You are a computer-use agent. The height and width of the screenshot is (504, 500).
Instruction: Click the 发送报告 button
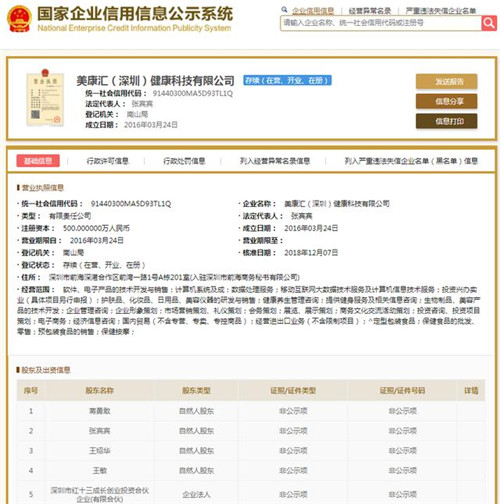tap(446, 81)
